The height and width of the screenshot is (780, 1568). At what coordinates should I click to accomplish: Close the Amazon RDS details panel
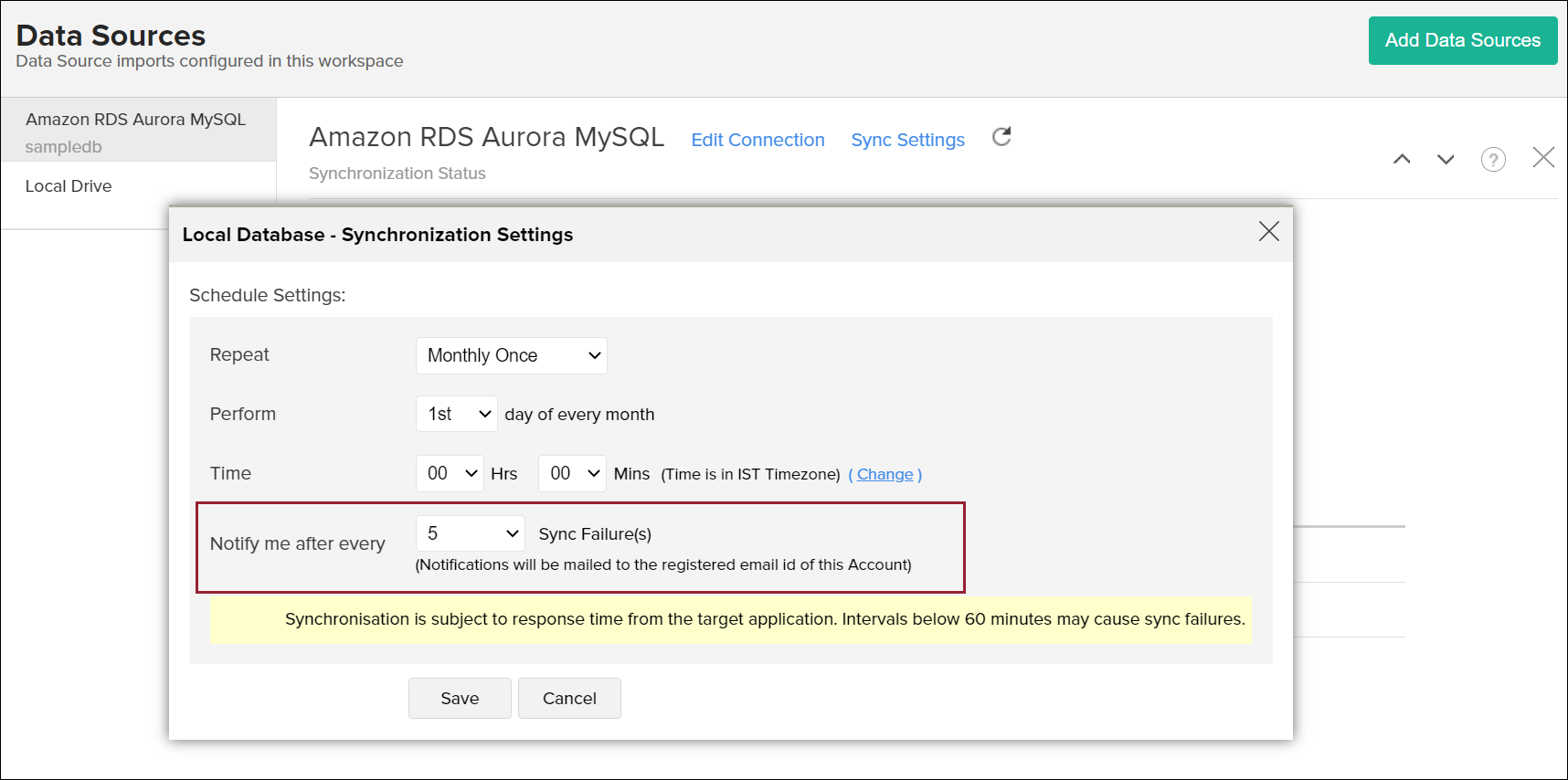coord(1543,158)
